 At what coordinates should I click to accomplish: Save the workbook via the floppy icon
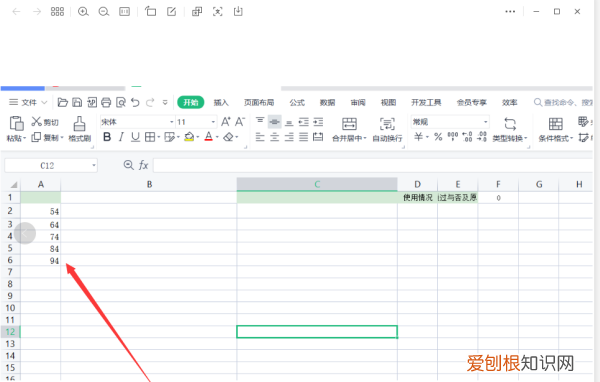(77, 102)
